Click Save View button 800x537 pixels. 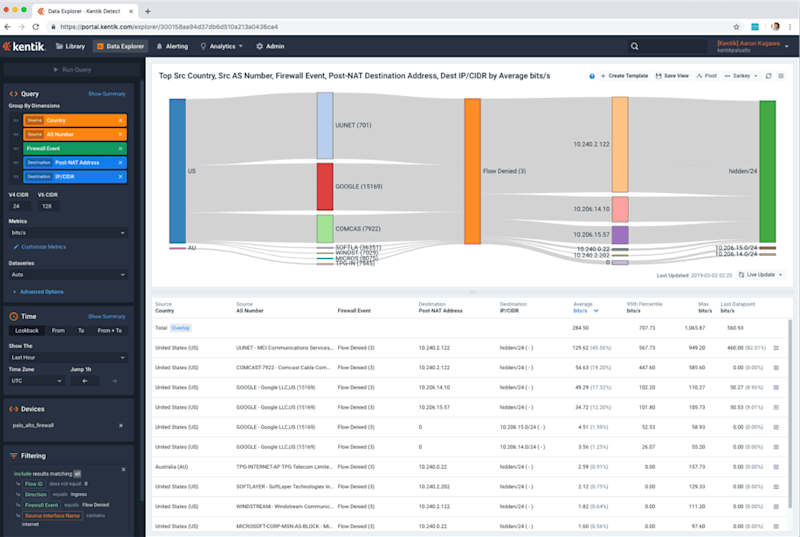[672, 76]
